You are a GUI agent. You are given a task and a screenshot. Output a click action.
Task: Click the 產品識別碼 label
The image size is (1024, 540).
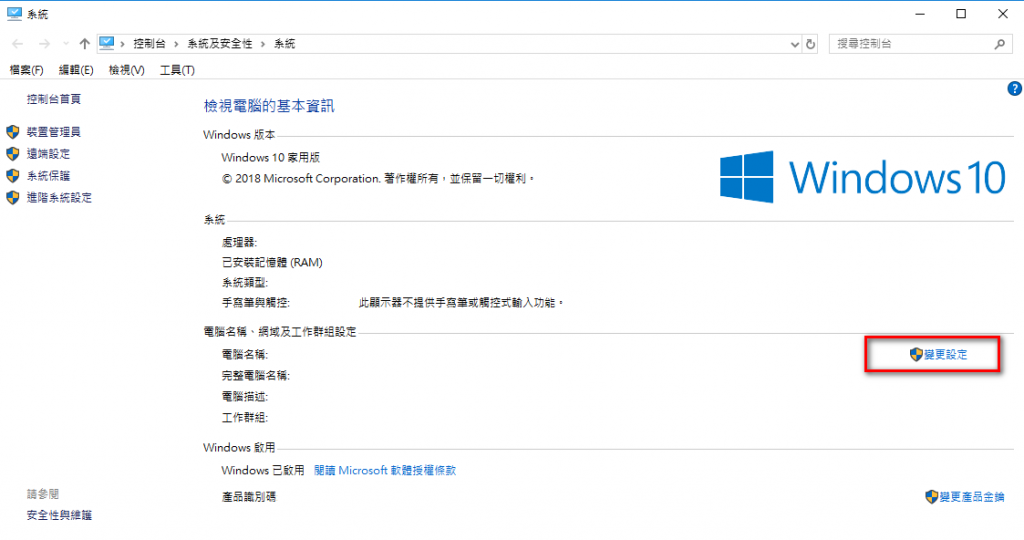(x=249, y=497)
